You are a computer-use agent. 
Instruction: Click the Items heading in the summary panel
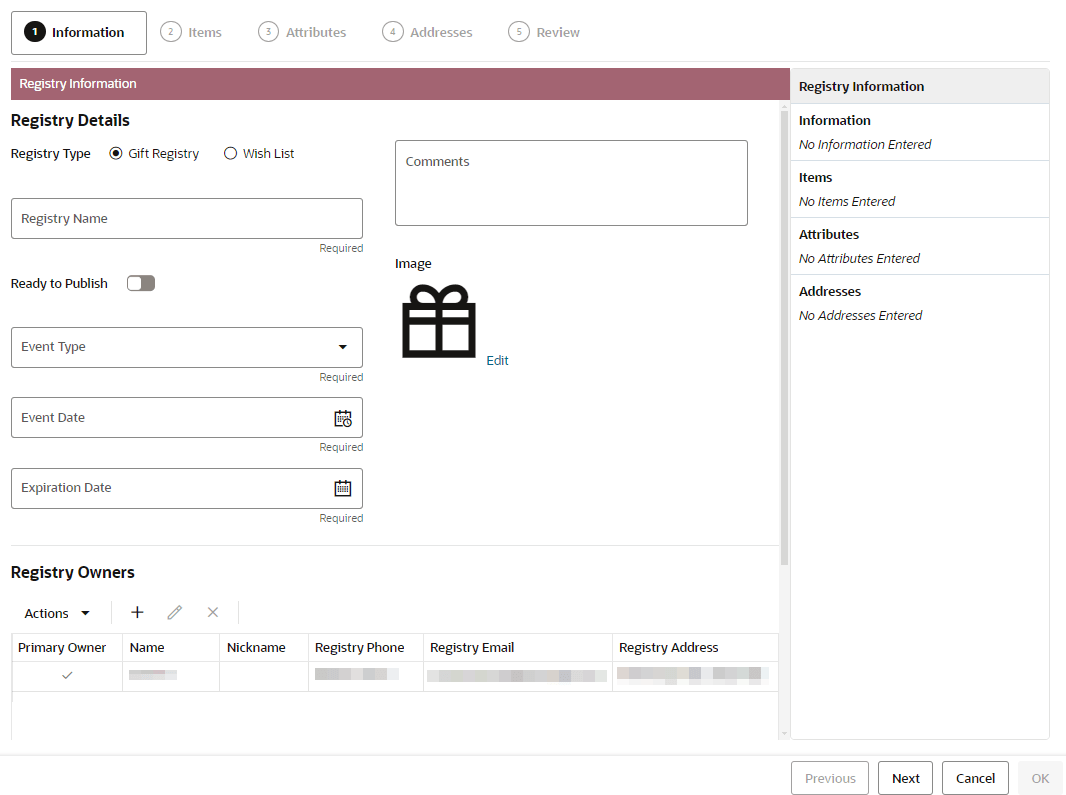pyautogui.click(x=815, y=177)
